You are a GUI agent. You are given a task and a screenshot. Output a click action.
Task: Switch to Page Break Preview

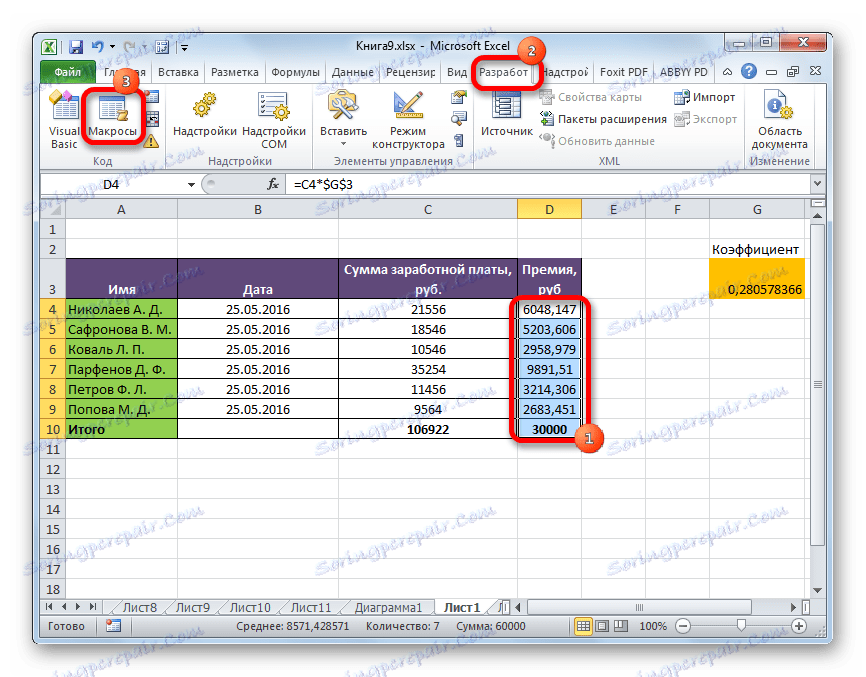[x=621, y=626]
